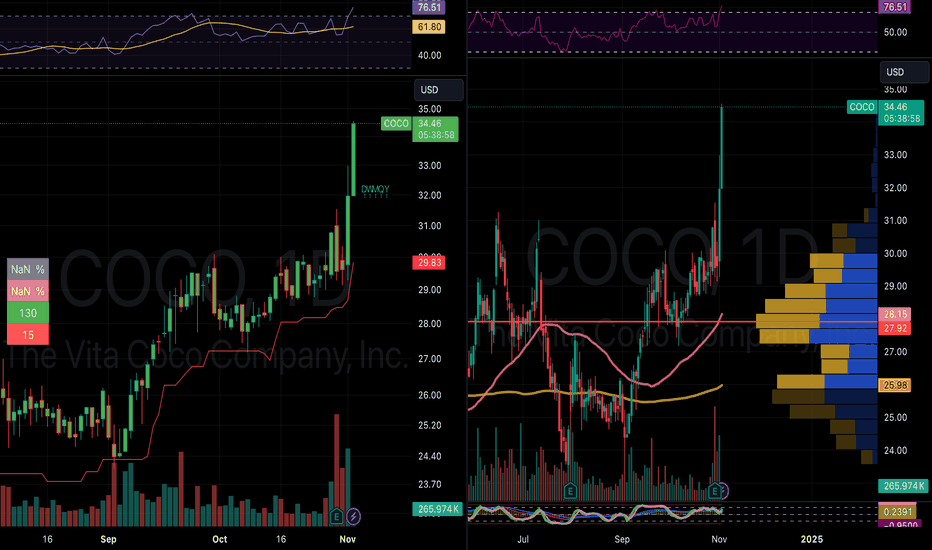The width and height of the screenshot is (932, 550).
Task: Click the COCO symbol label on left chart
Action: [396, 124]
